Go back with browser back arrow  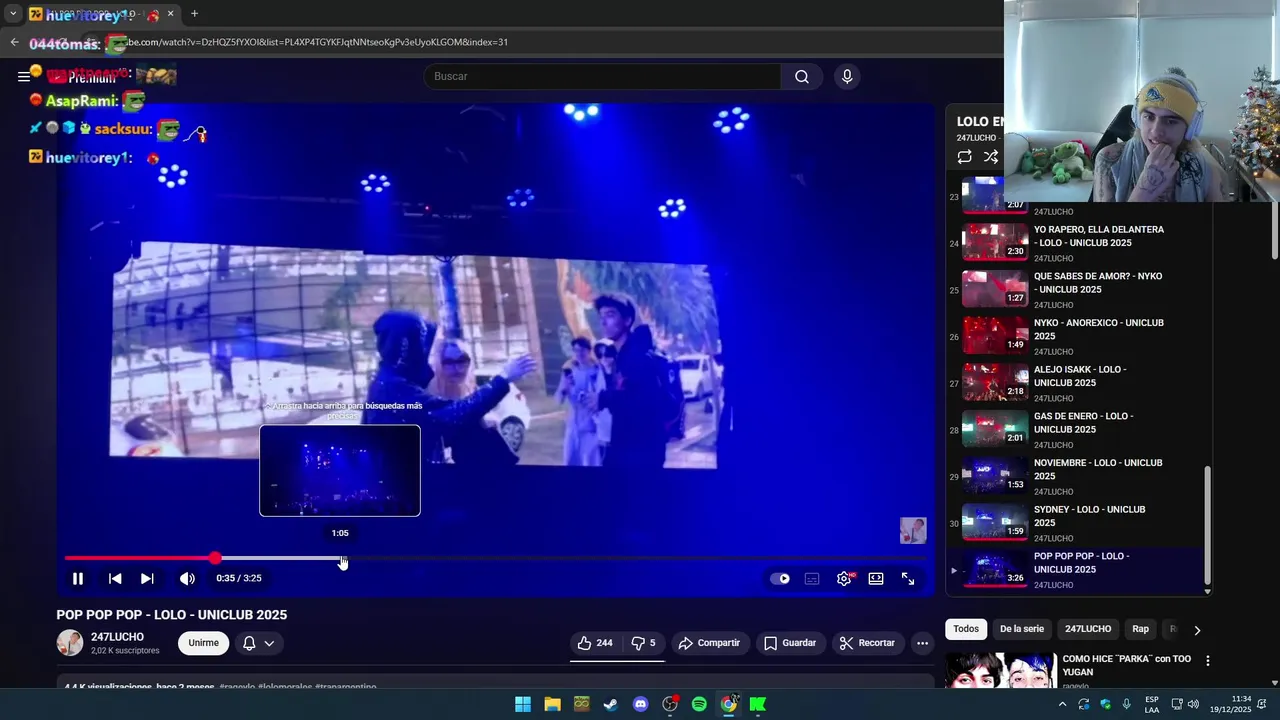click(x=14, y=42)
